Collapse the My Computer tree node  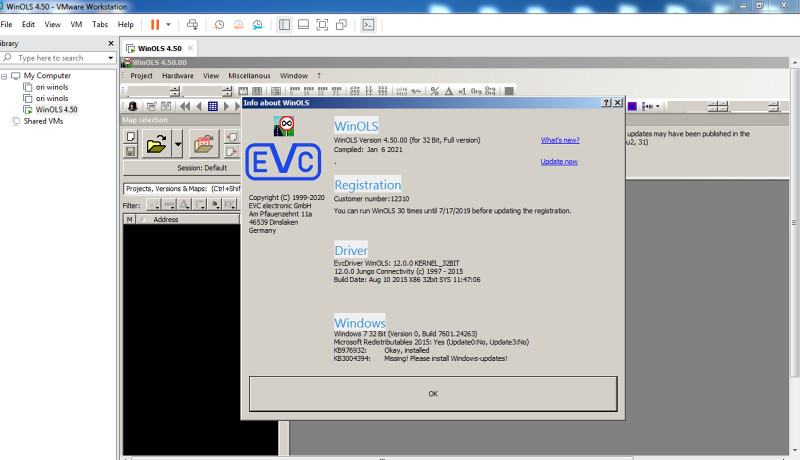tap(4, 76)
